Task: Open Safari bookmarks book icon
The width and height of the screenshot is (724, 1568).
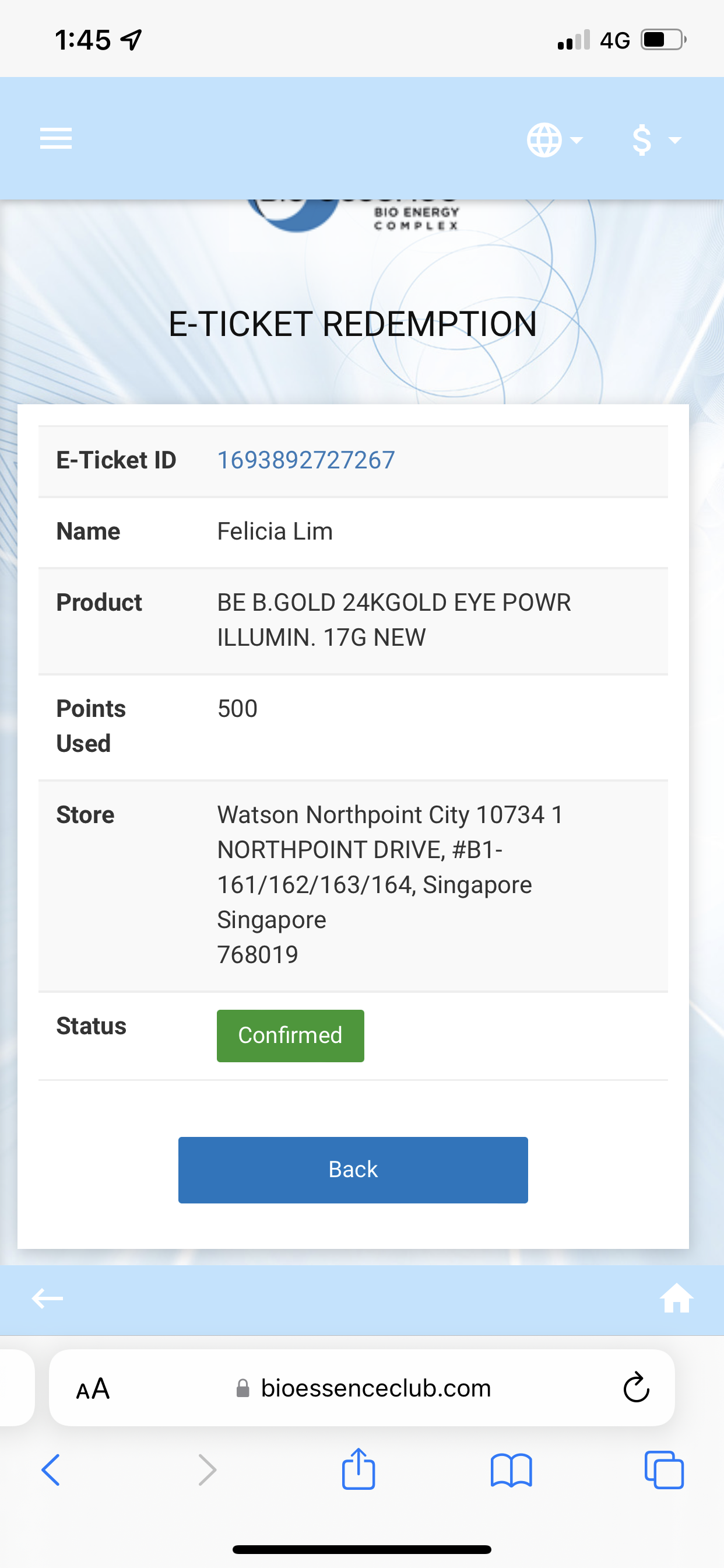Action: pos(511,1470)
